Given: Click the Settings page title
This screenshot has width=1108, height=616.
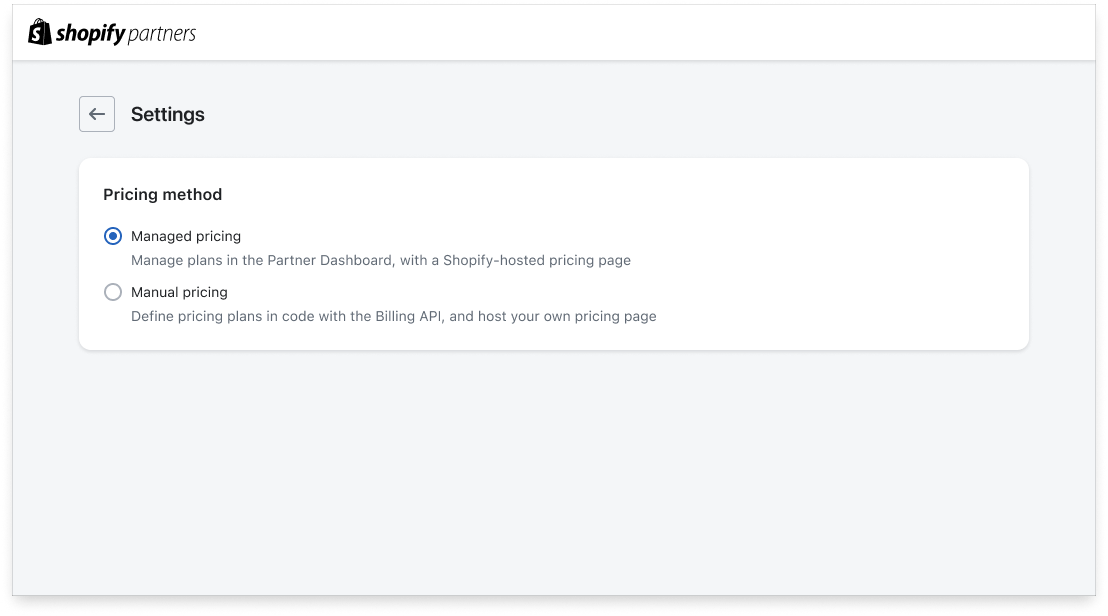Looking at the screenshot, I should click(x=167, y=114).
